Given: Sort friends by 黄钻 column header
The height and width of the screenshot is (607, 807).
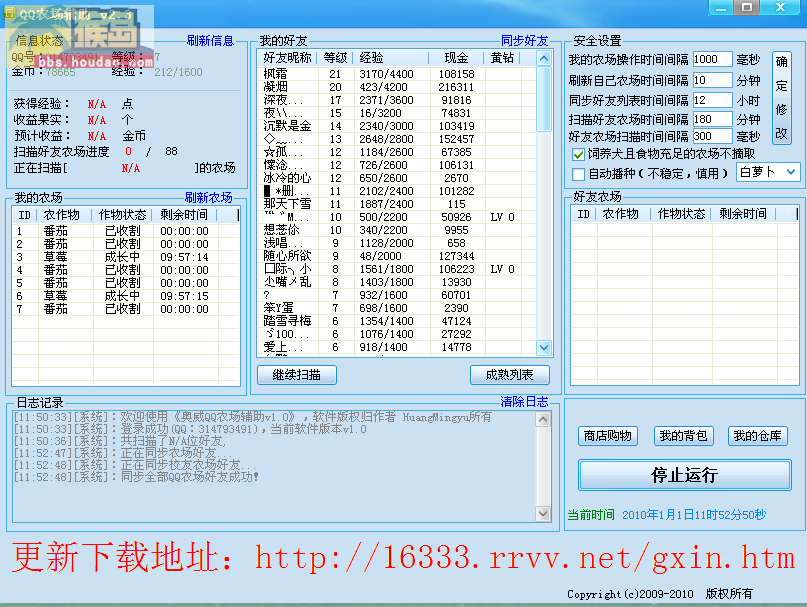Looking at the screenshot, I should tap(502, 58).
